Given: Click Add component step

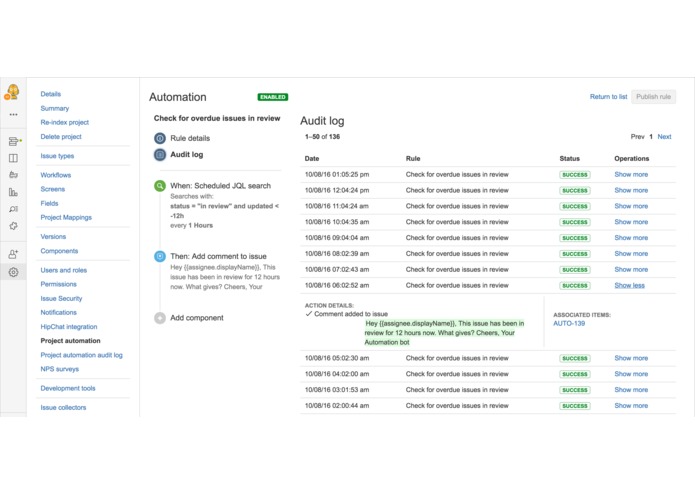Looking at the screenshot, I should coord(197,318).
